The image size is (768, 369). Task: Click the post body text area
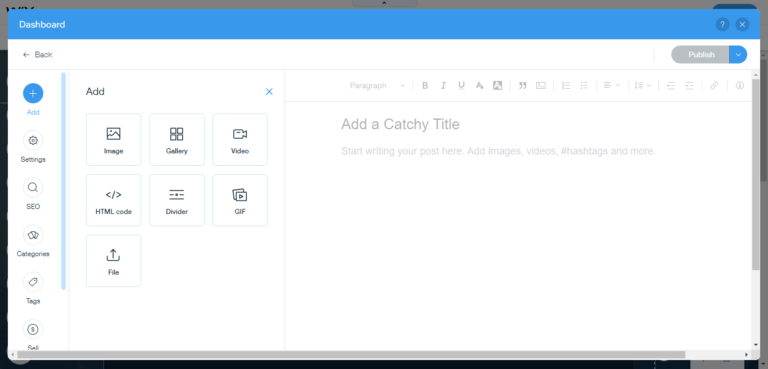(x=498, y=151)
